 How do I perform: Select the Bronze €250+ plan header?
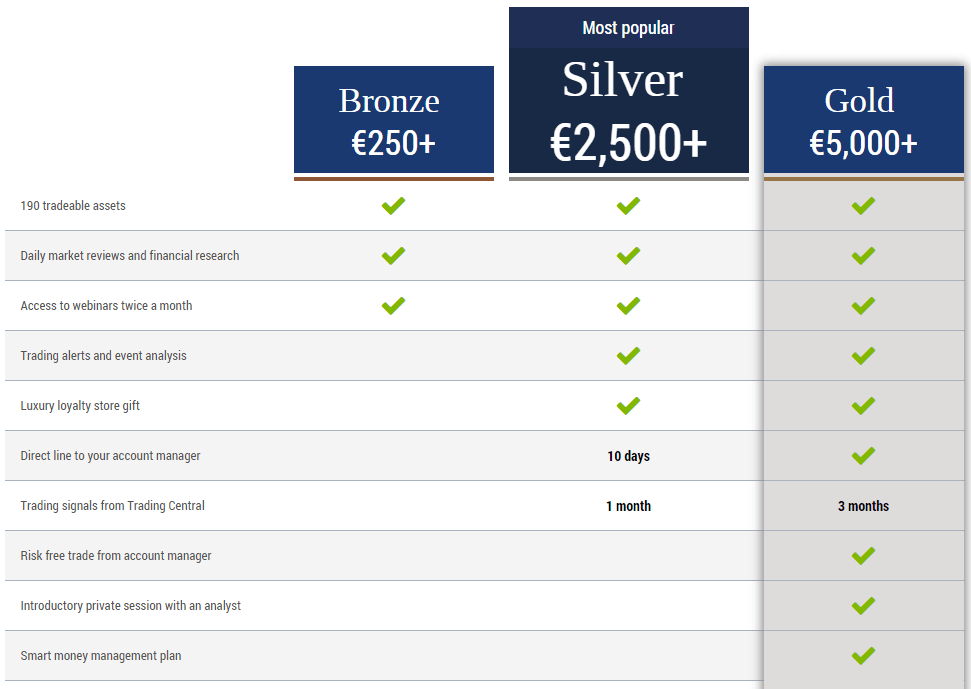[393, 121]
